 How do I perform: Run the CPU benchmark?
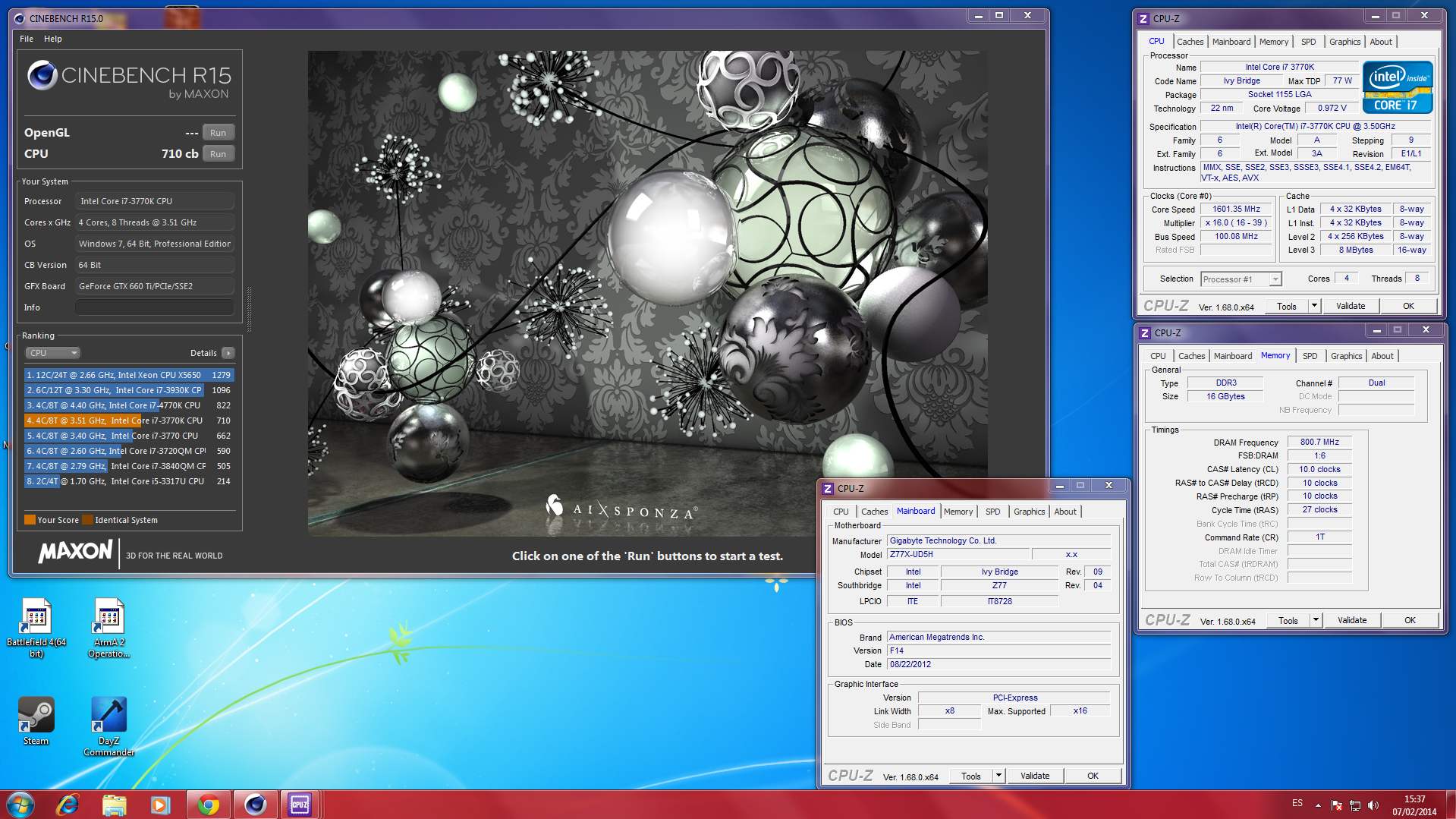click(218, 154)
